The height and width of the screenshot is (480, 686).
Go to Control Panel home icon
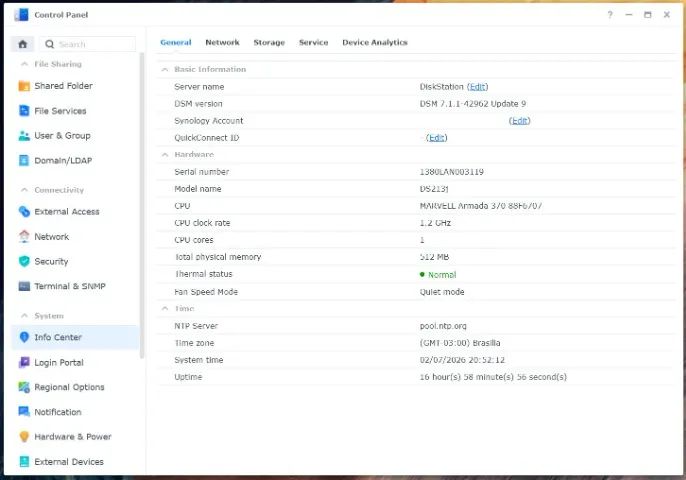pyautogui.click(x=23, y=44)
